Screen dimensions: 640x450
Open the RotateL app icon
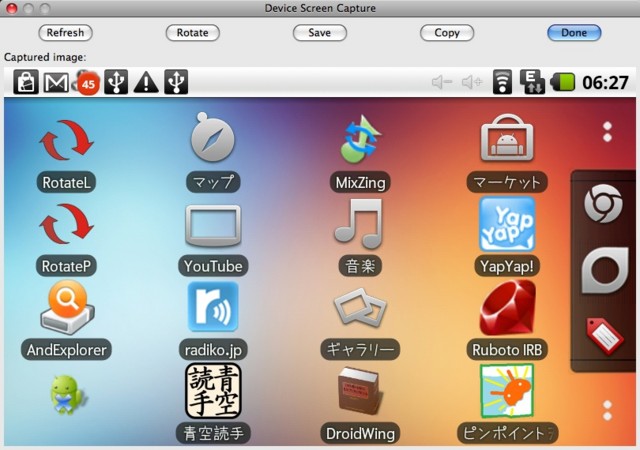tap(66, 140)
